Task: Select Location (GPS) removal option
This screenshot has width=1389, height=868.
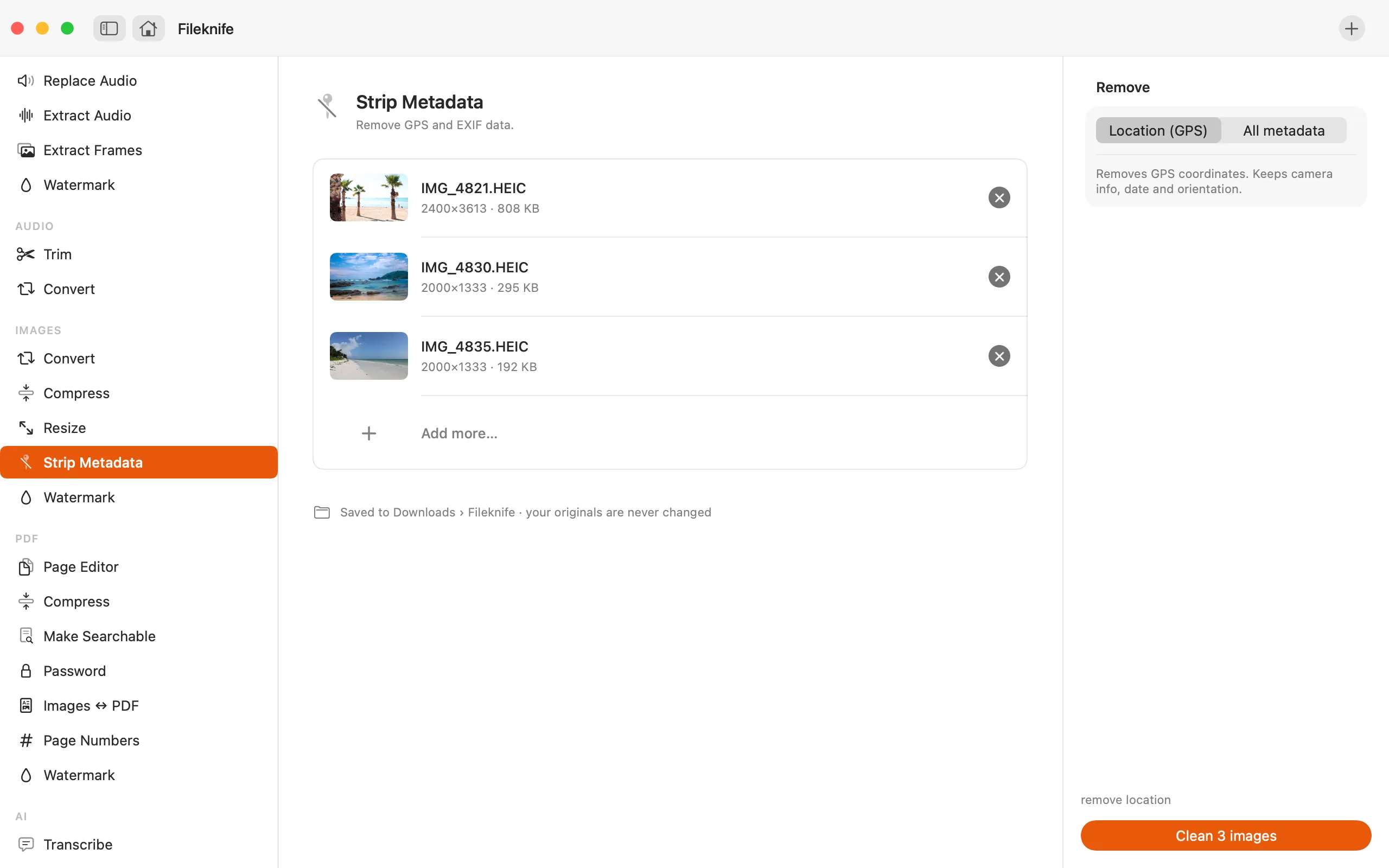Action: click(x=1158, y=130)
